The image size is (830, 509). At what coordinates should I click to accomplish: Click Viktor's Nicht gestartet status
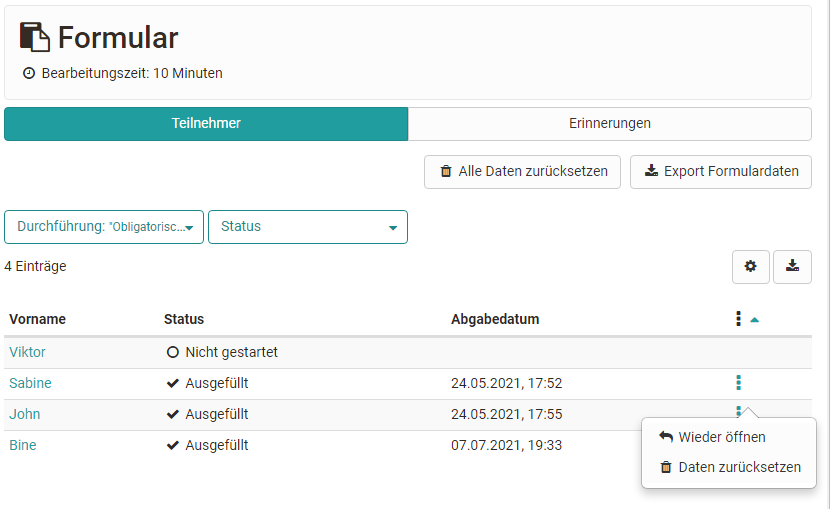[222, 352]
